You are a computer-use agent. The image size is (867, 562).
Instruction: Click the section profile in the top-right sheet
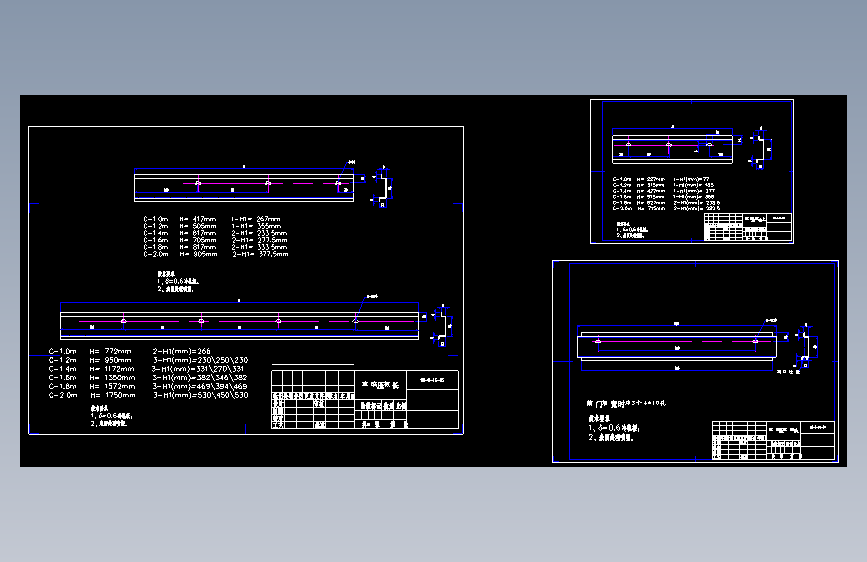[760, 148]
